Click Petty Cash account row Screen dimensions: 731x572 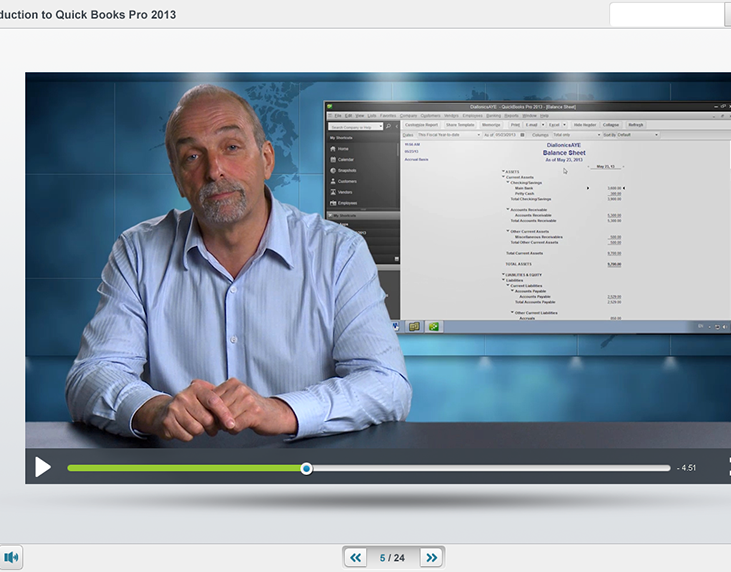coord(524,193)
